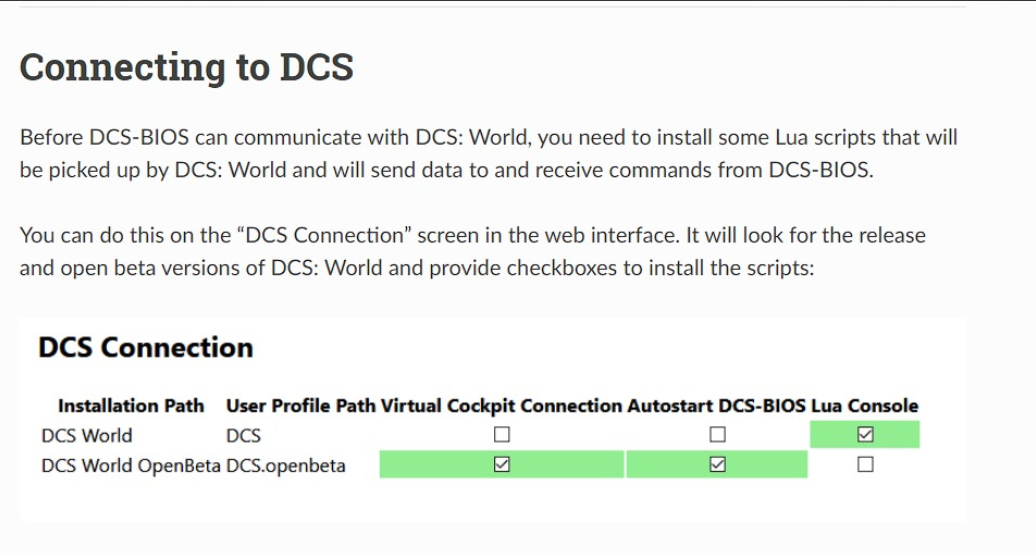
Task: Click the User Profile Path column header
Action: [301, 406]
